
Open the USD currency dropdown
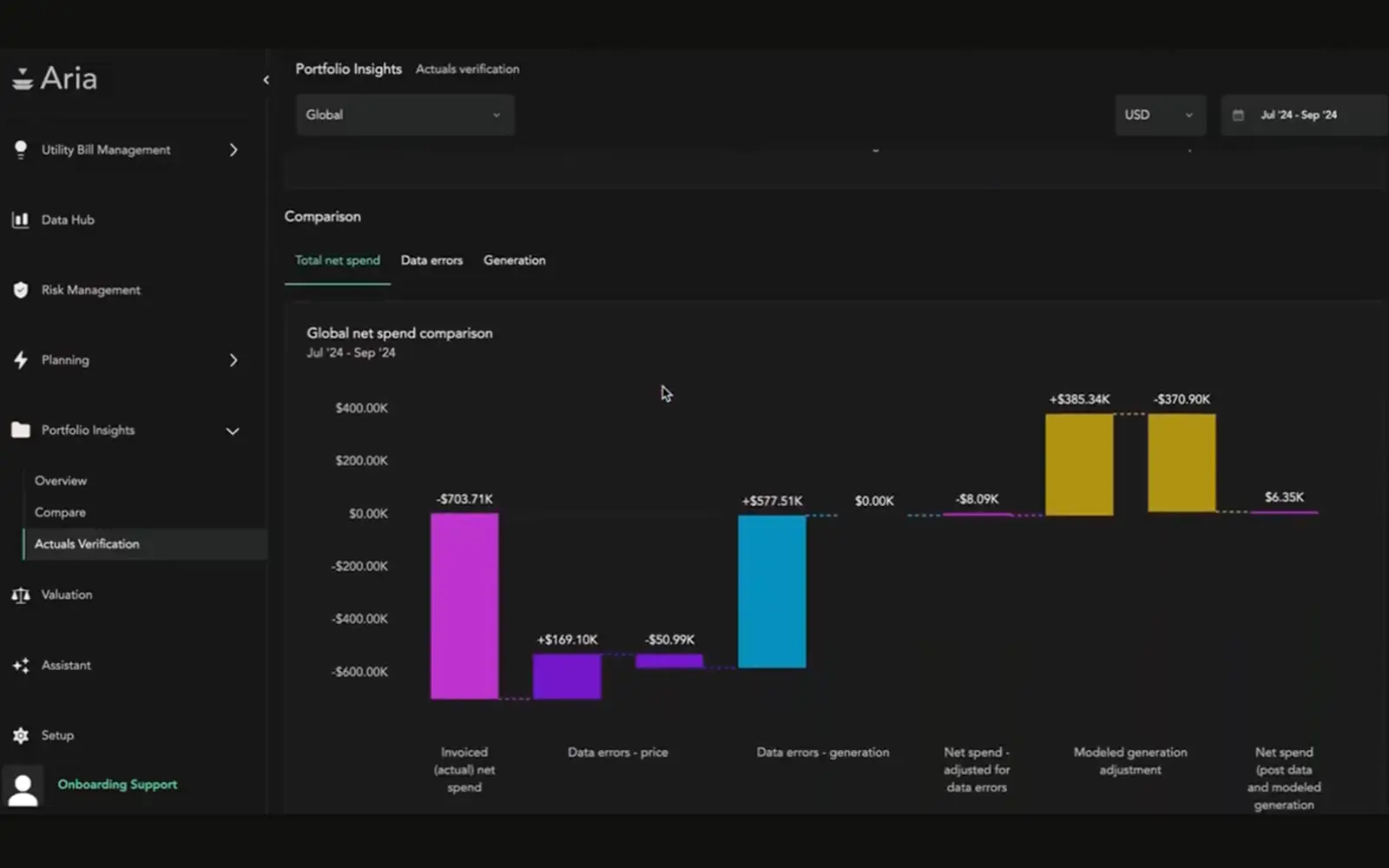pos(1160,114)
